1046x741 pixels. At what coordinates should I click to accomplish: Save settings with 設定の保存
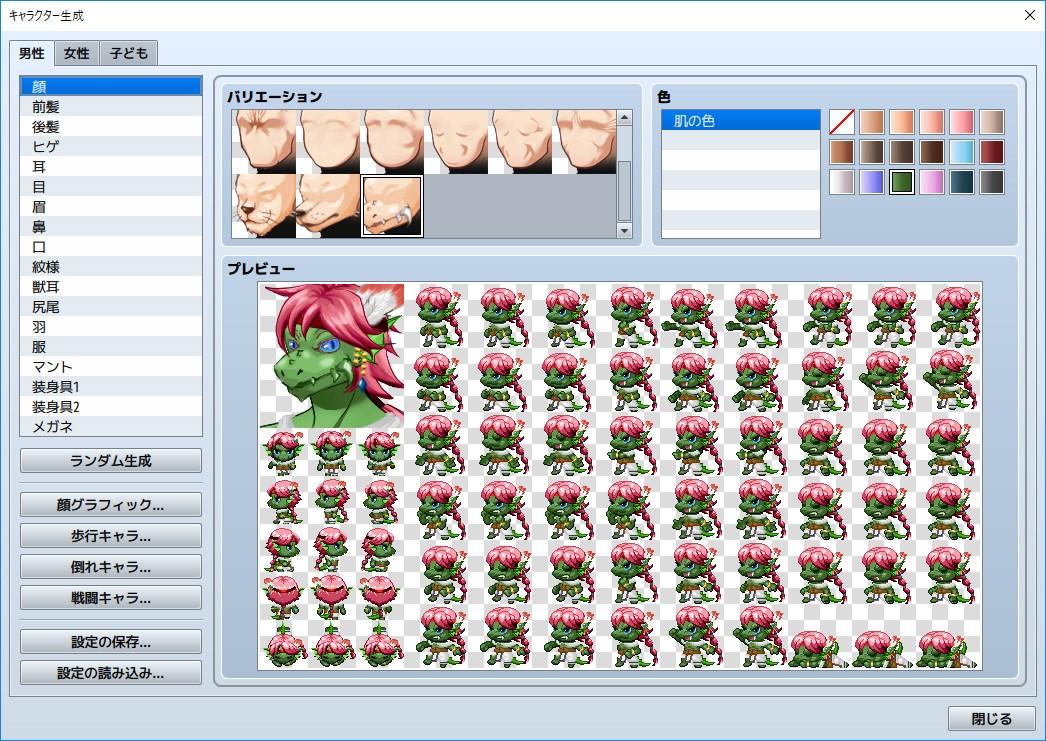coord(110,641)
